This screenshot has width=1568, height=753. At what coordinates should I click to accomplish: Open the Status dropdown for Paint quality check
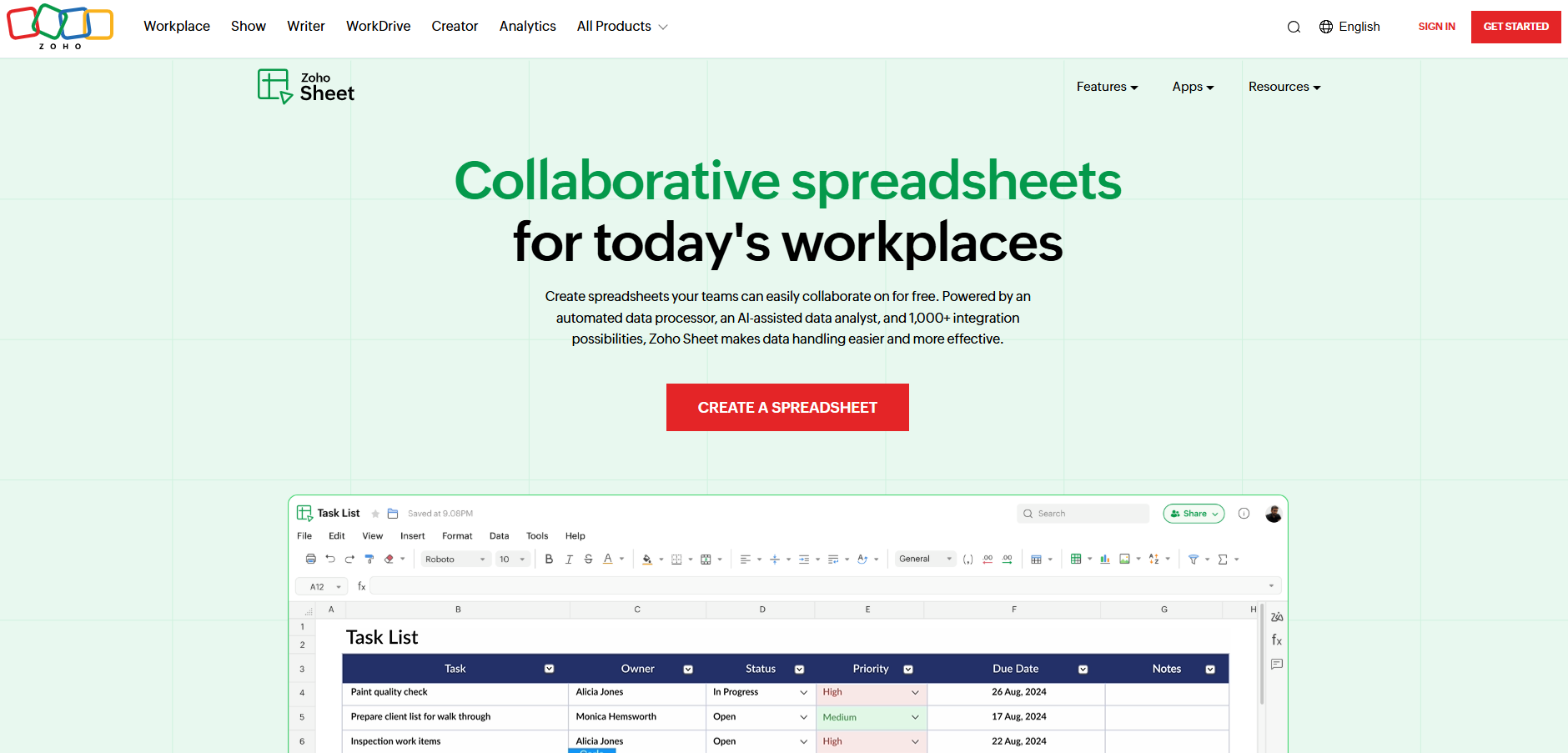pyautogui.click(x=802, y=693)
